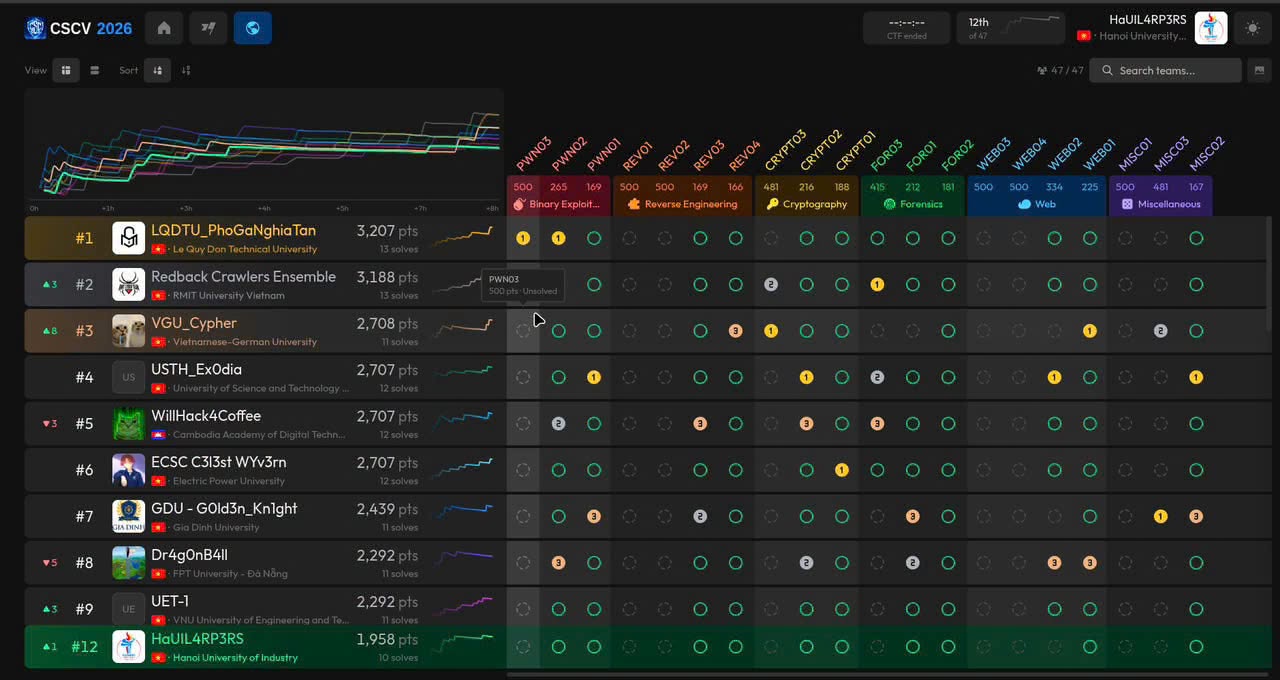
Task: Click the LQDTU_PhoGaNghiaTan team logo
Action: point(129,238)
